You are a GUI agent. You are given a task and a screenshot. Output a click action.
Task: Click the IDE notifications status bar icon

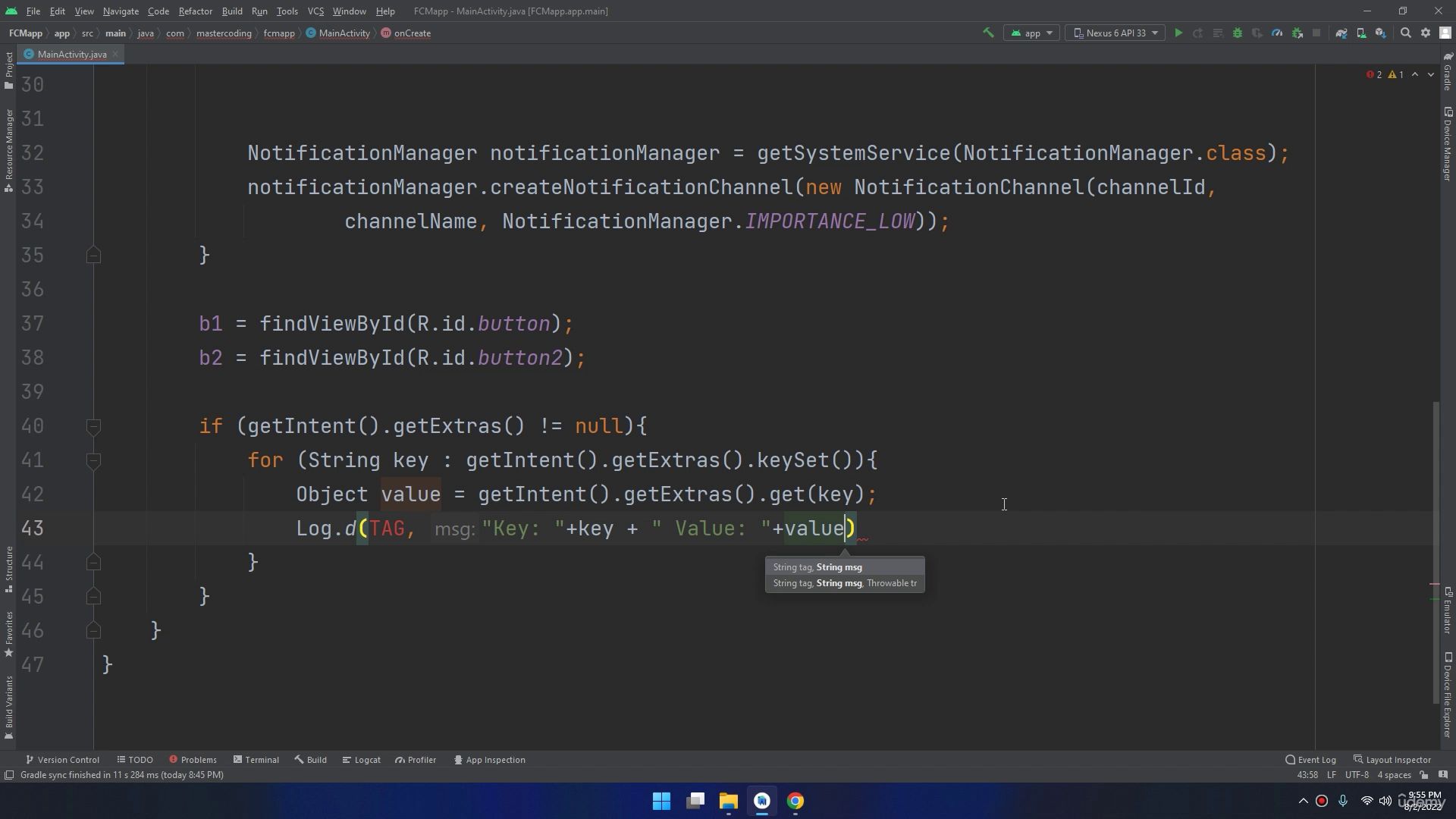1443,775
